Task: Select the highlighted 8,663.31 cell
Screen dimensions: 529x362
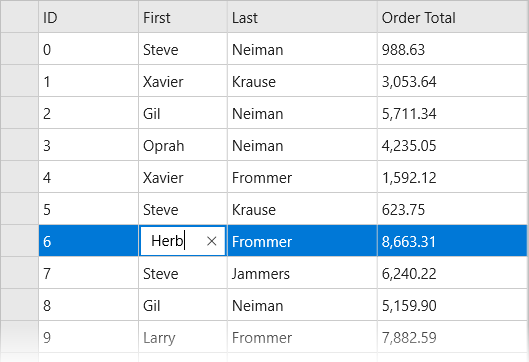Action: point(452,241)
